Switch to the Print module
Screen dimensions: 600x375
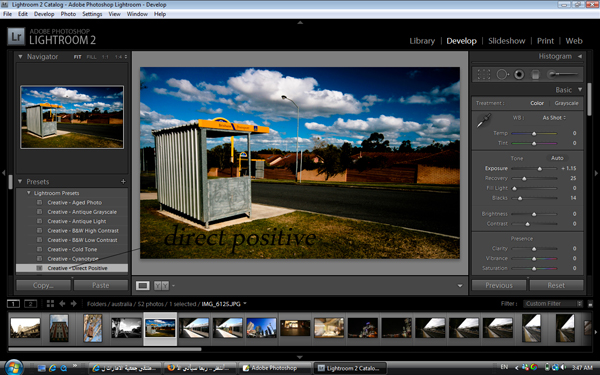pos(545,41)
